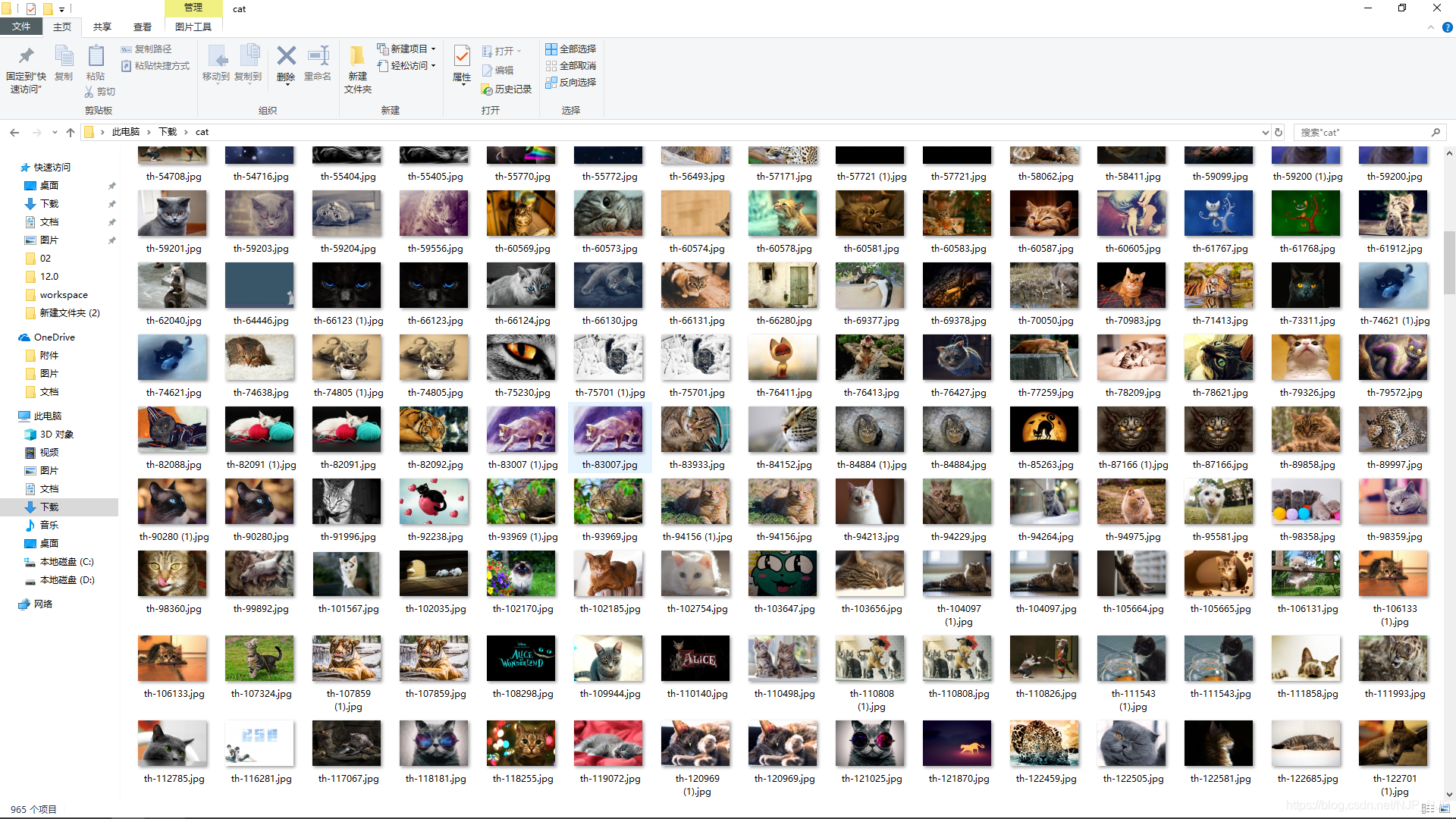Click the New folder icon

click(357, 55)
